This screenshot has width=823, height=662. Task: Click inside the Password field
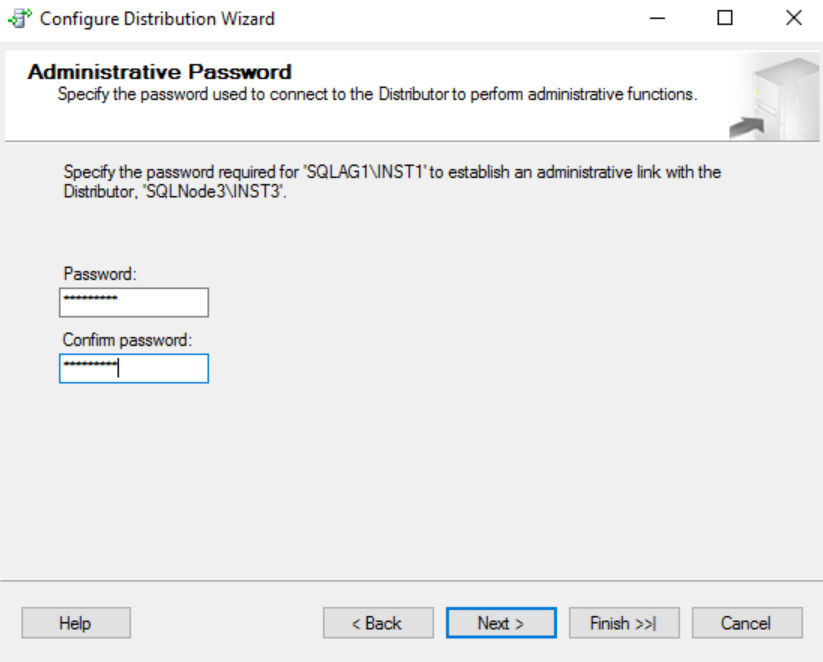click(x=134, y=302)
